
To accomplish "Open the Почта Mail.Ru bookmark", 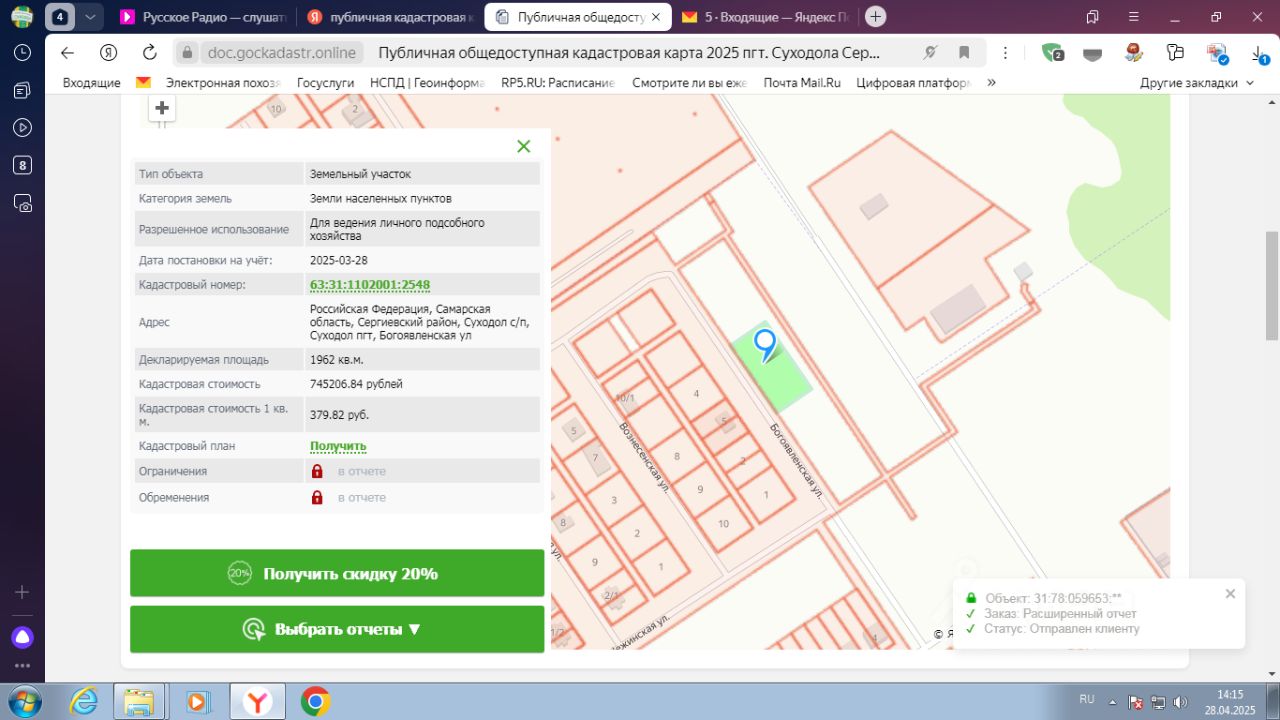I will point(802,83).
